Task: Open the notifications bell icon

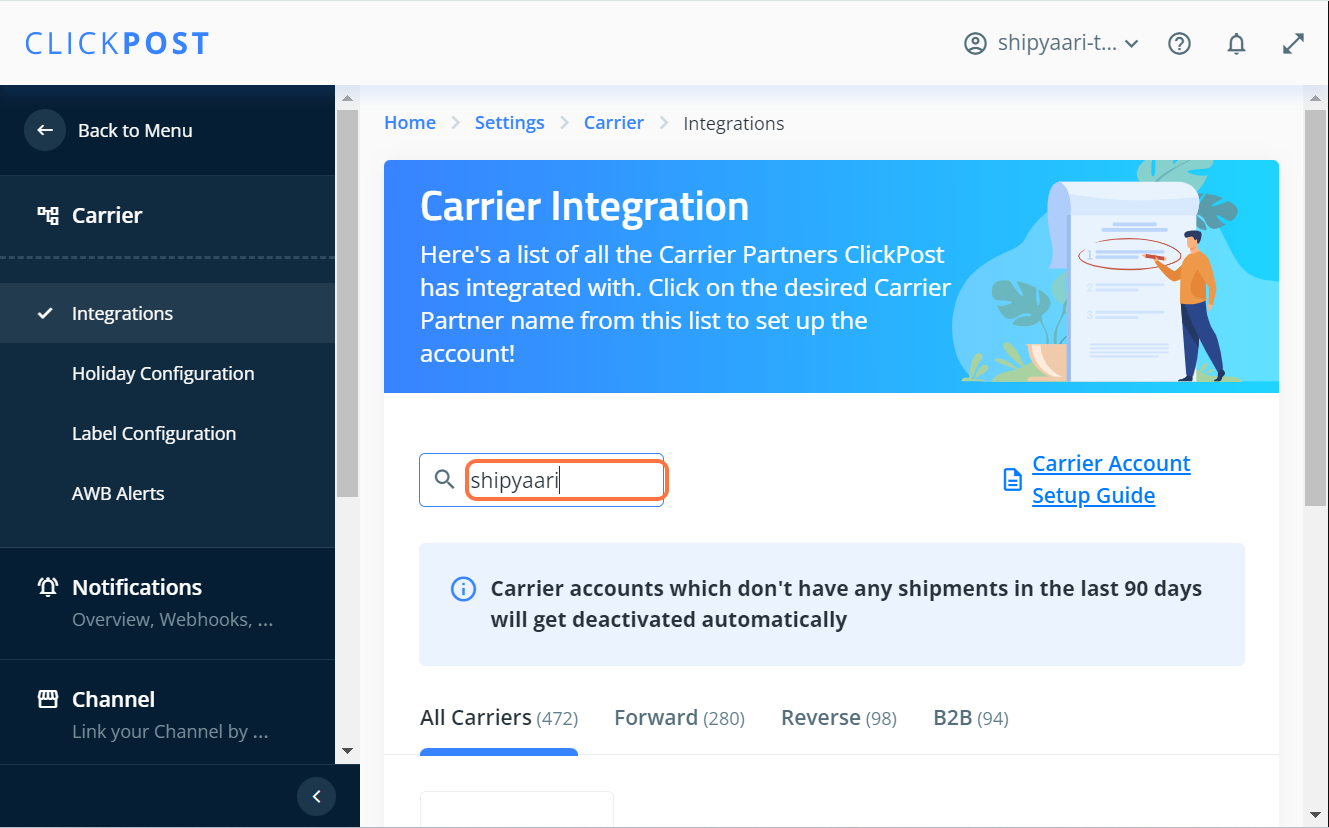Action: pos(1237,44)
